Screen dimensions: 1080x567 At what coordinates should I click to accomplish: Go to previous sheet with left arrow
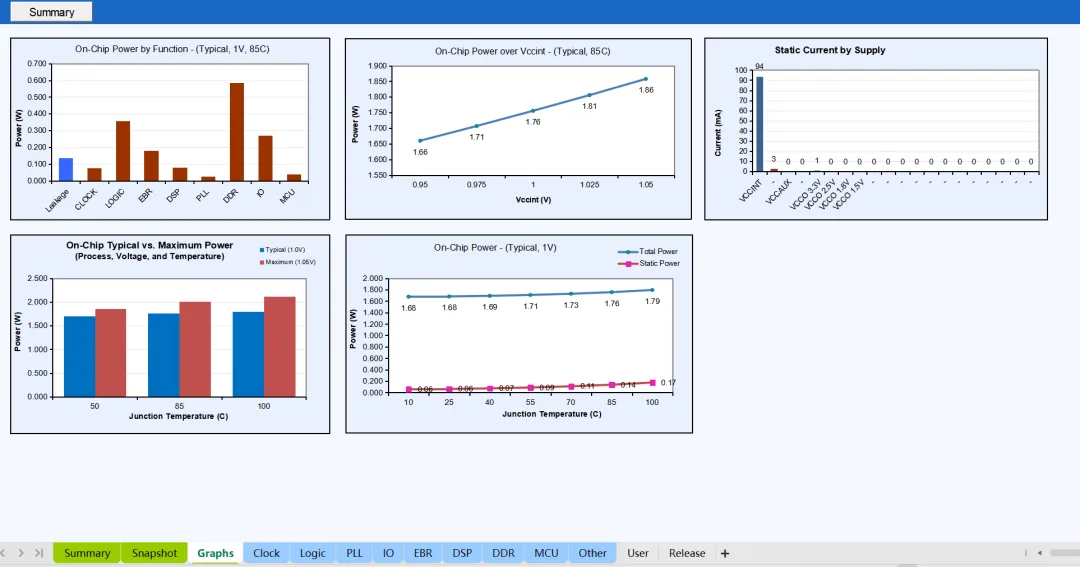4,553
